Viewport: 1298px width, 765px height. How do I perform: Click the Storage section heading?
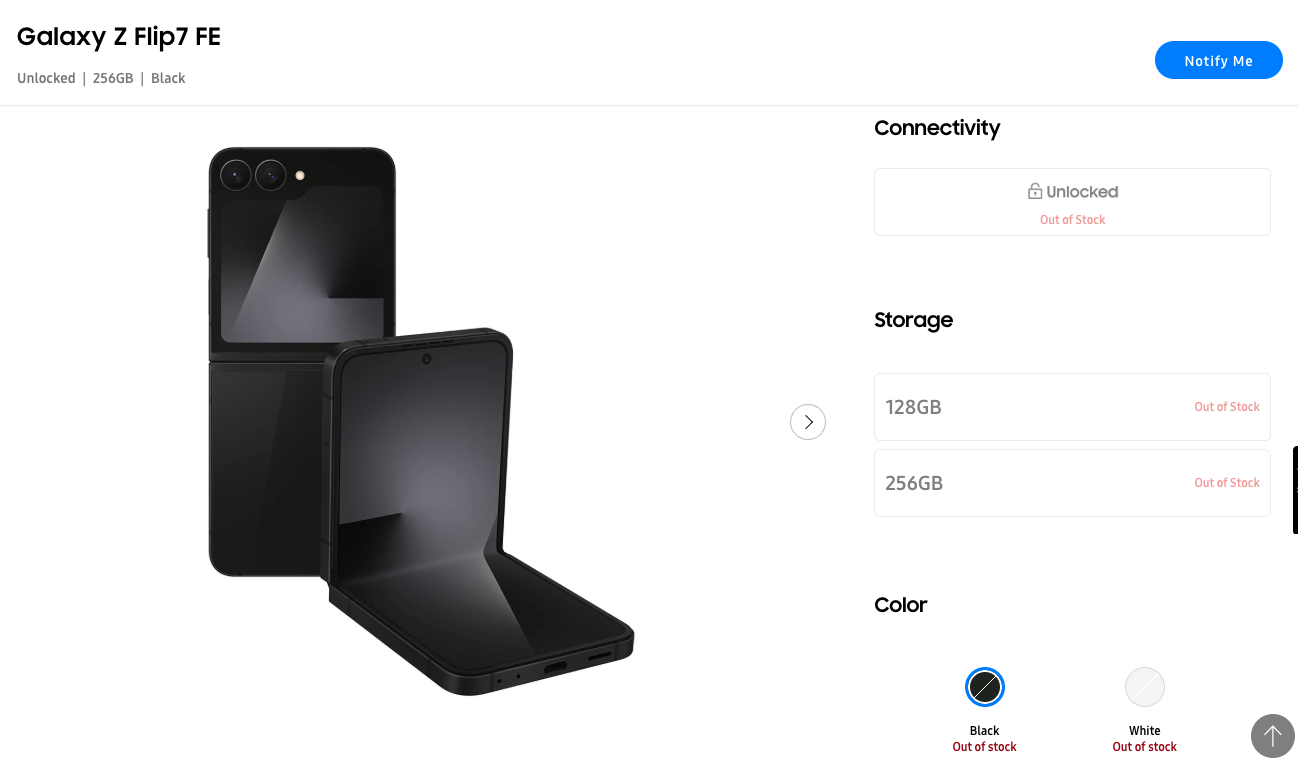click(913, 320)
